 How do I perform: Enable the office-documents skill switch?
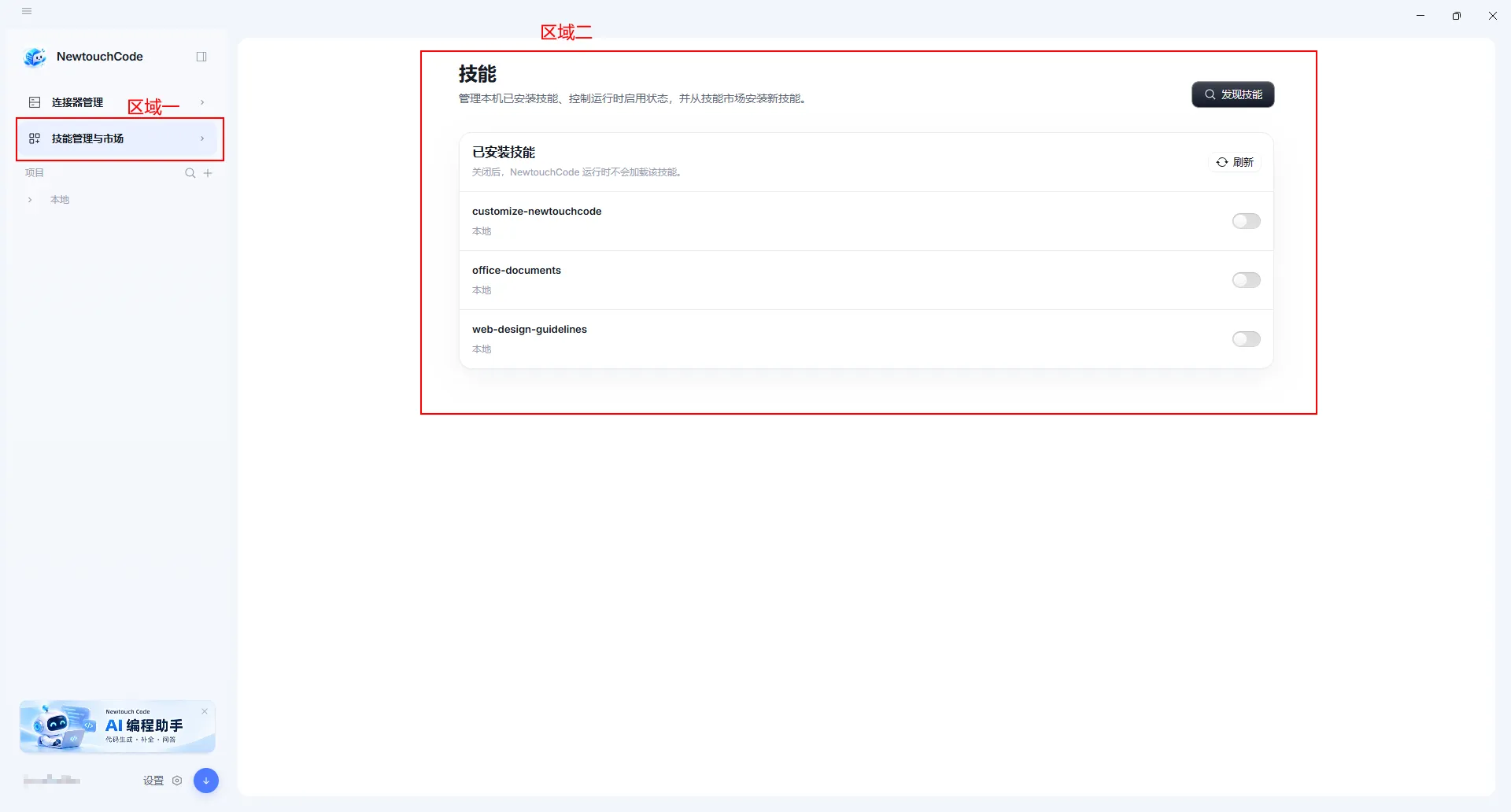pyautogui.click(x=1247, y=280)
